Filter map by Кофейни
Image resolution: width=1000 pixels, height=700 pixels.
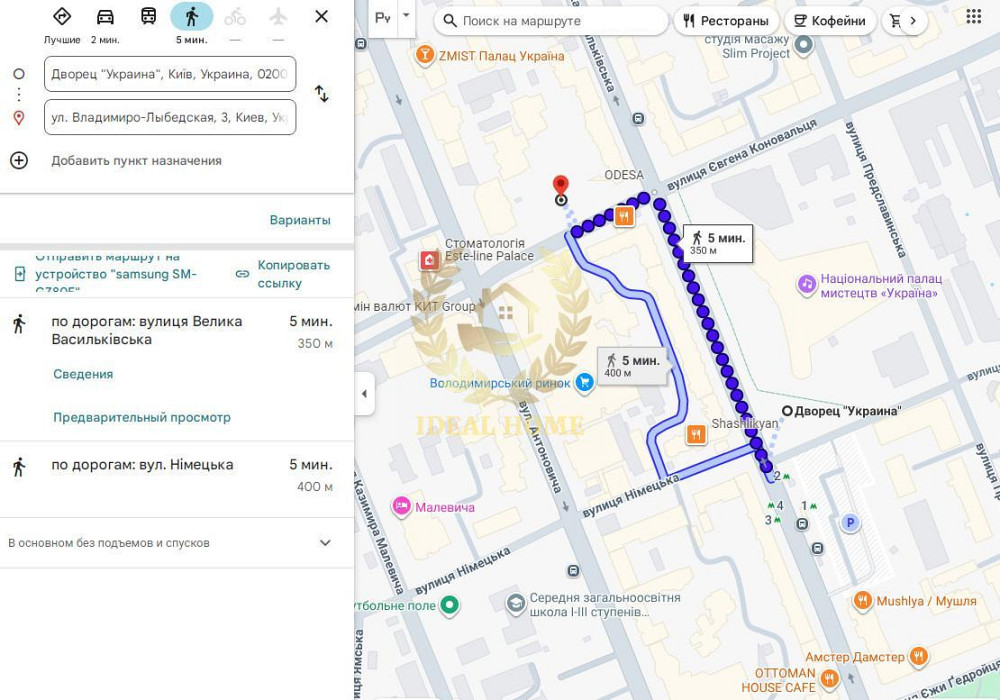click(830, 21)
